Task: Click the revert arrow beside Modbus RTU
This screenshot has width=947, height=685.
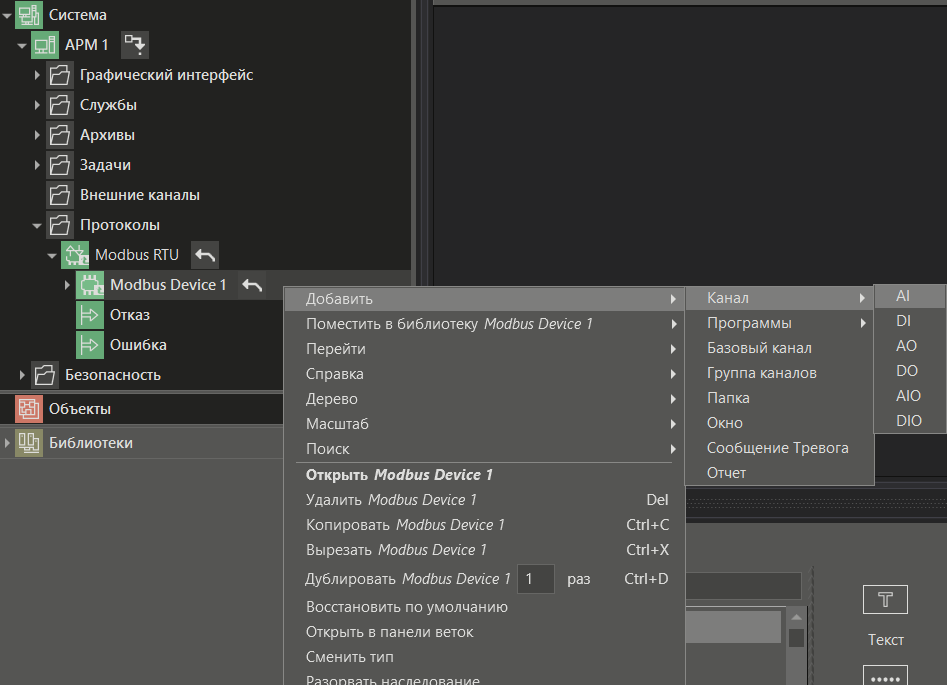Action: [x=205, y=254]
